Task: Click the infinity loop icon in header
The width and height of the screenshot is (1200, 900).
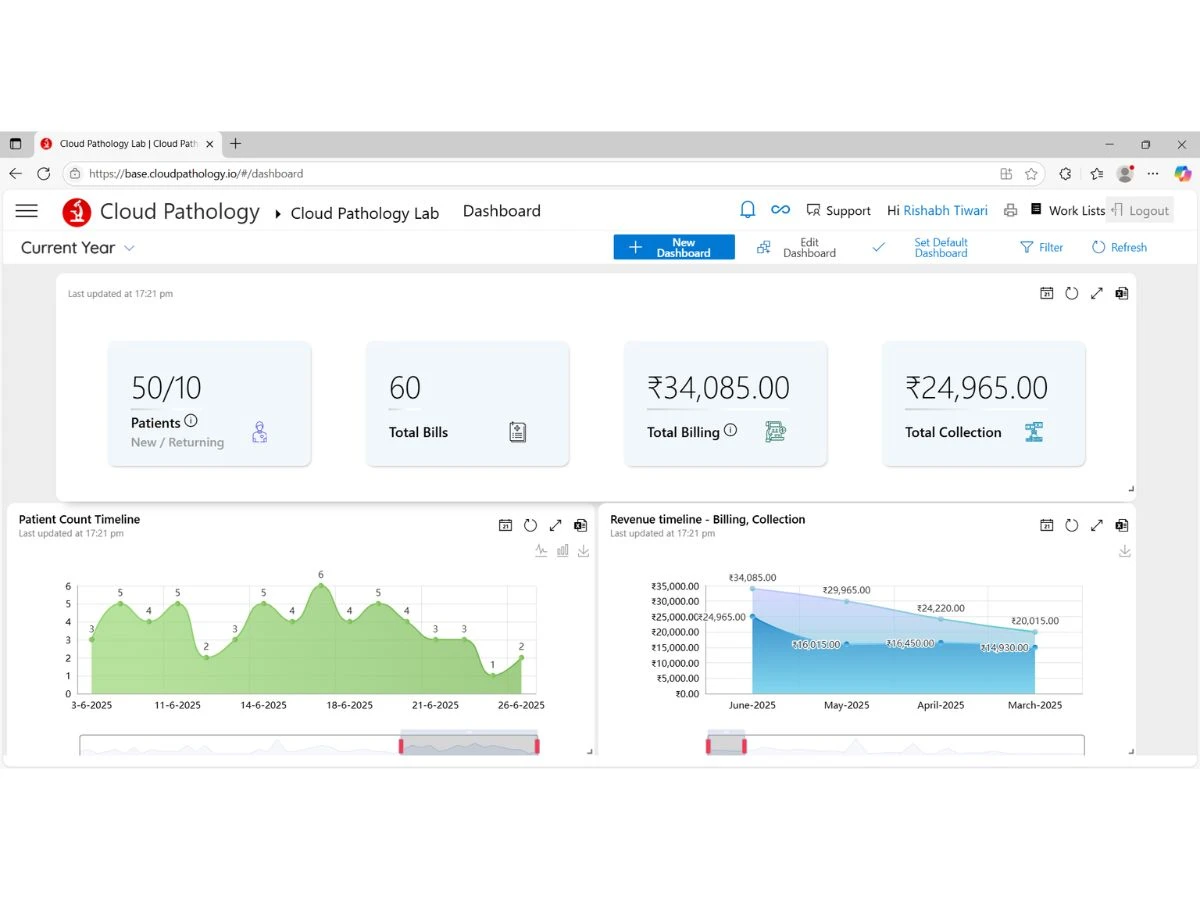Action: tap(780, 210)
